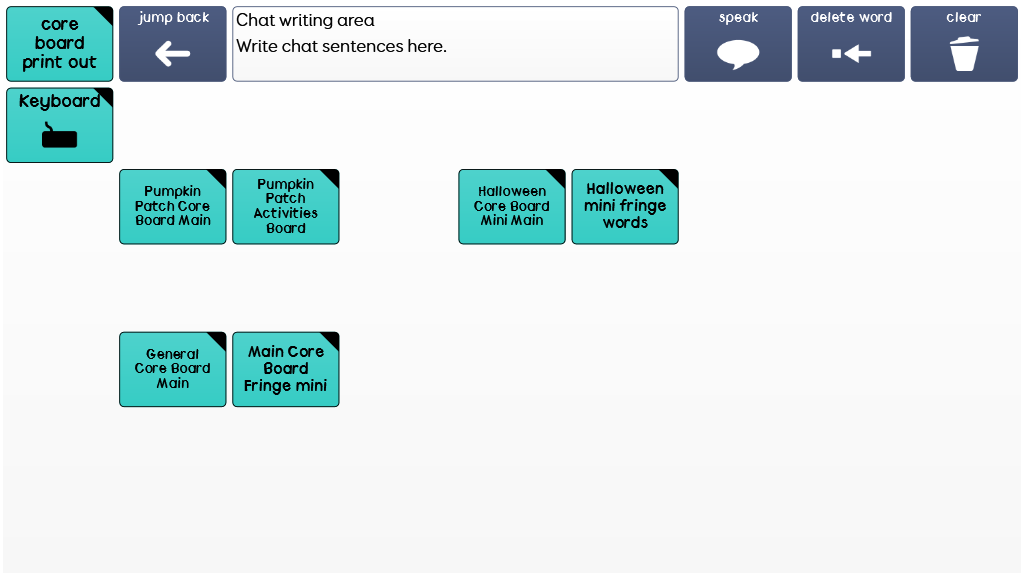Open the core board print out folder

[x=59, y=44]
